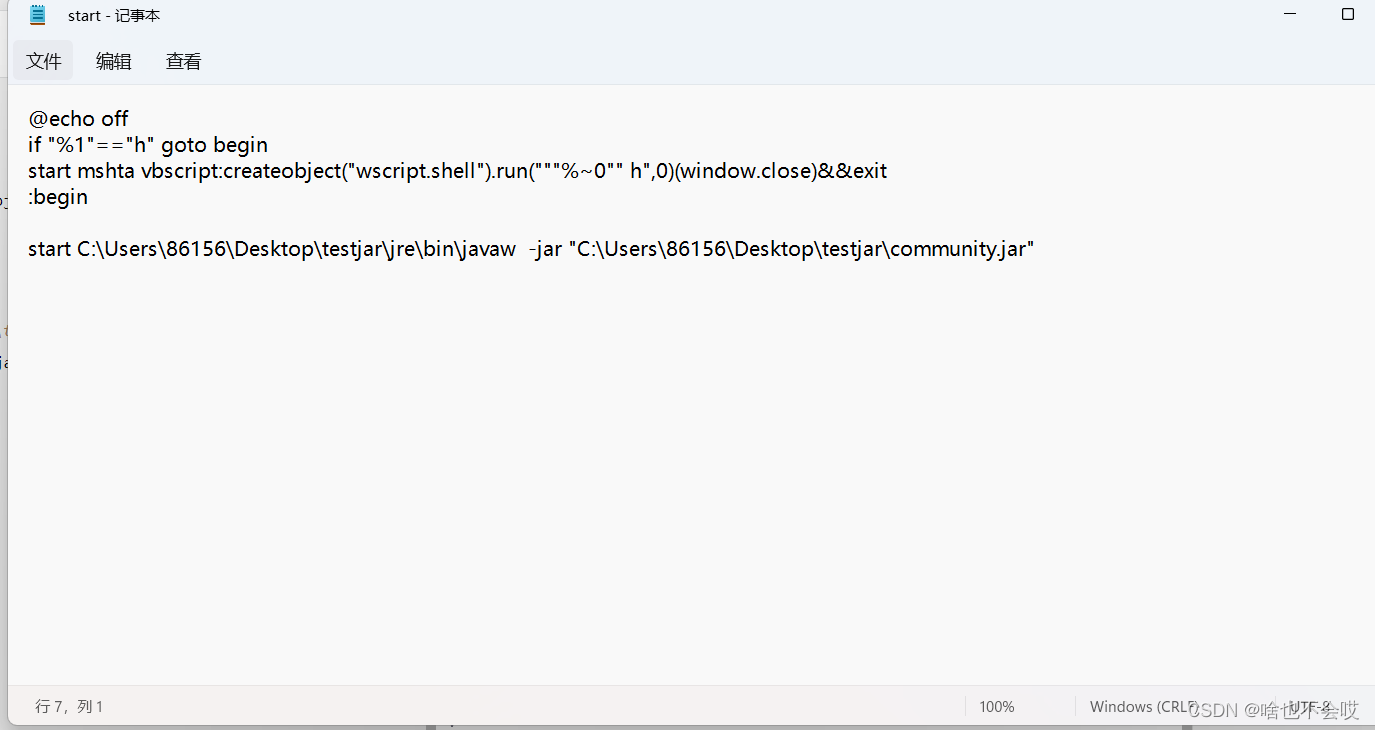Viewport: 1375px width, 730px height.
Task: Click the line starting with 'start mshta vbscript'
Action: pos(458,171)
